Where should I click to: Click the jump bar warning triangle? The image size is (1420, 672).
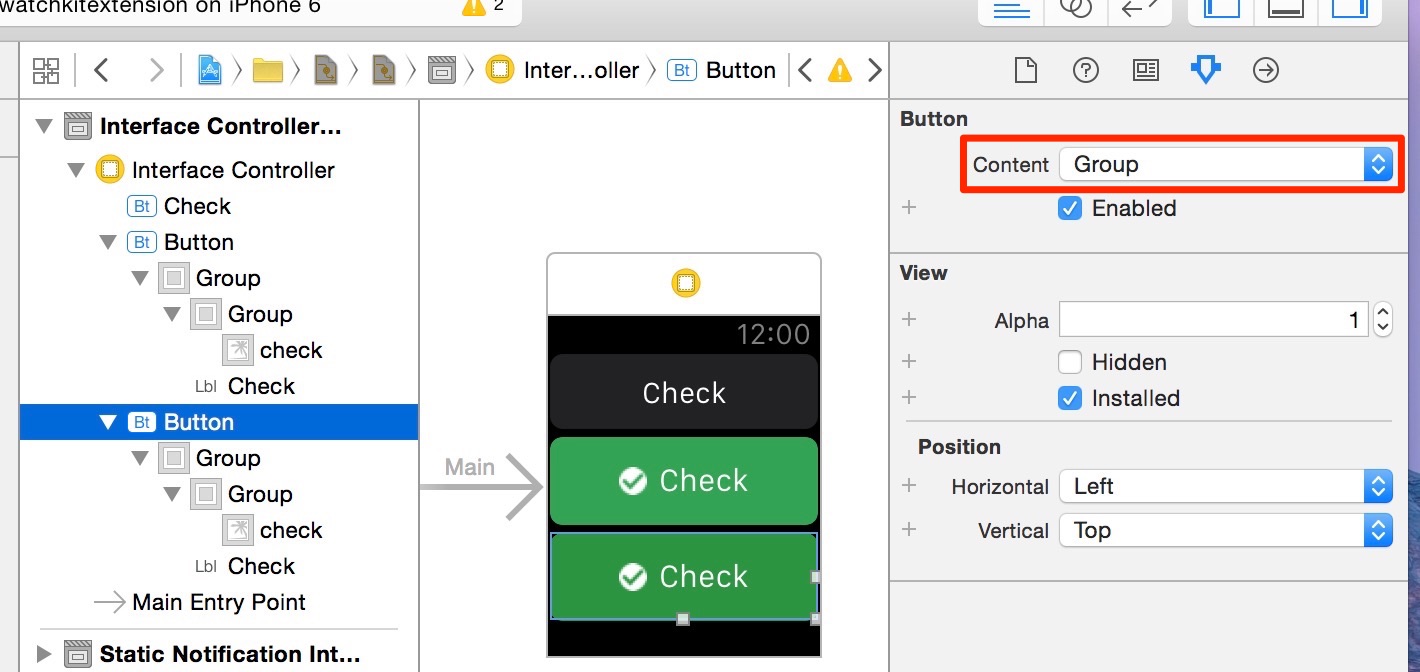point(840,70)
